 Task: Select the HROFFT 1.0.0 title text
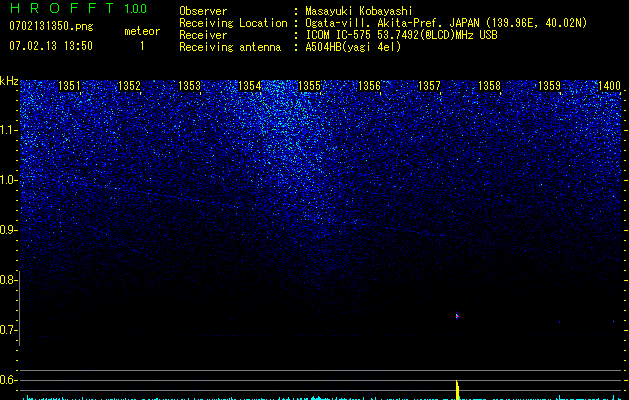coord(78,8)
